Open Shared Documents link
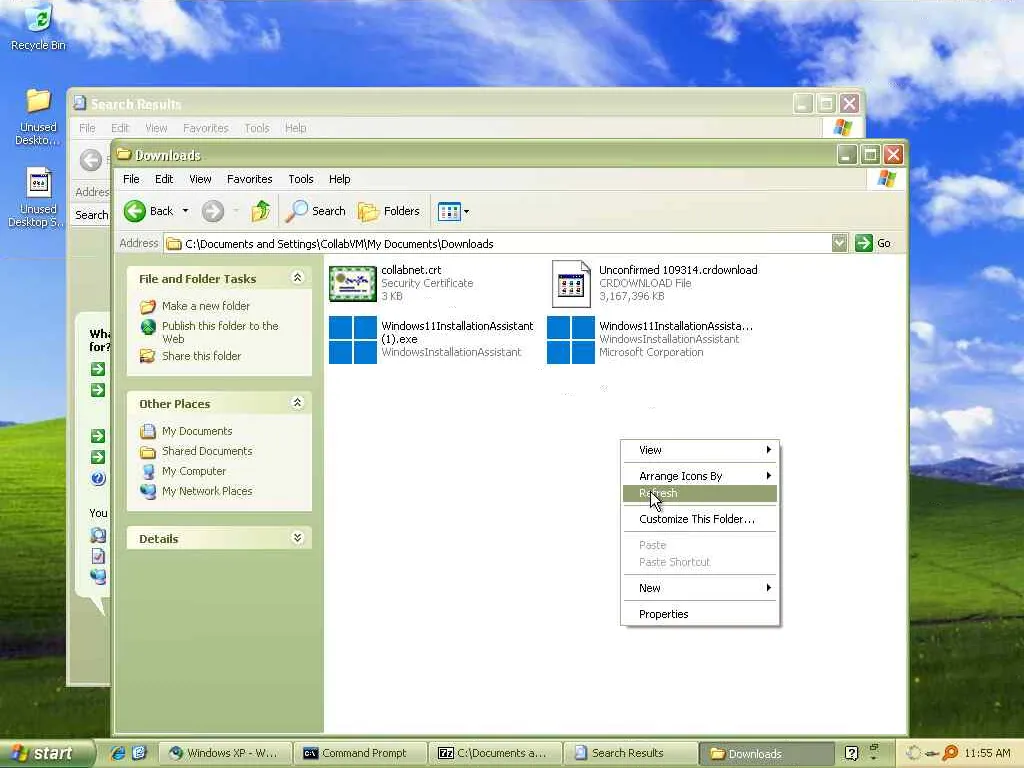1024x768 pixels. click(207, 451)
